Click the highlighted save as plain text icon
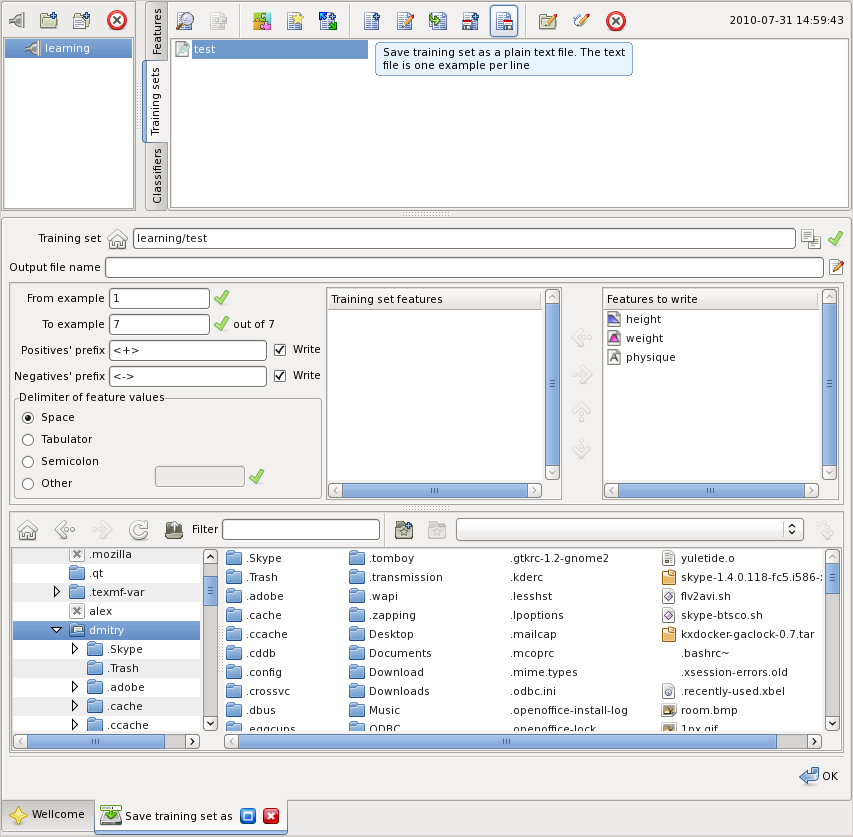 504,21
